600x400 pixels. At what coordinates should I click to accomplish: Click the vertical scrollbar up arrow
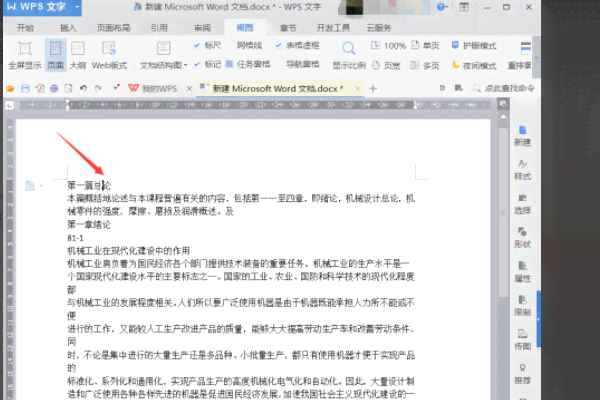tap(504, 117)
